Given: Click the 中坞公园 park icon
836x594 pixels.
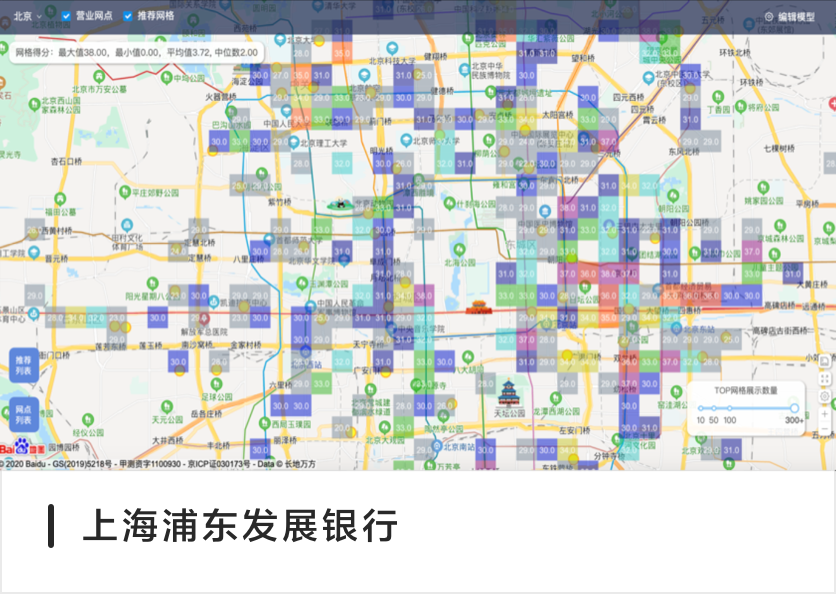Looking at the screenshot, I should [167, 78].
